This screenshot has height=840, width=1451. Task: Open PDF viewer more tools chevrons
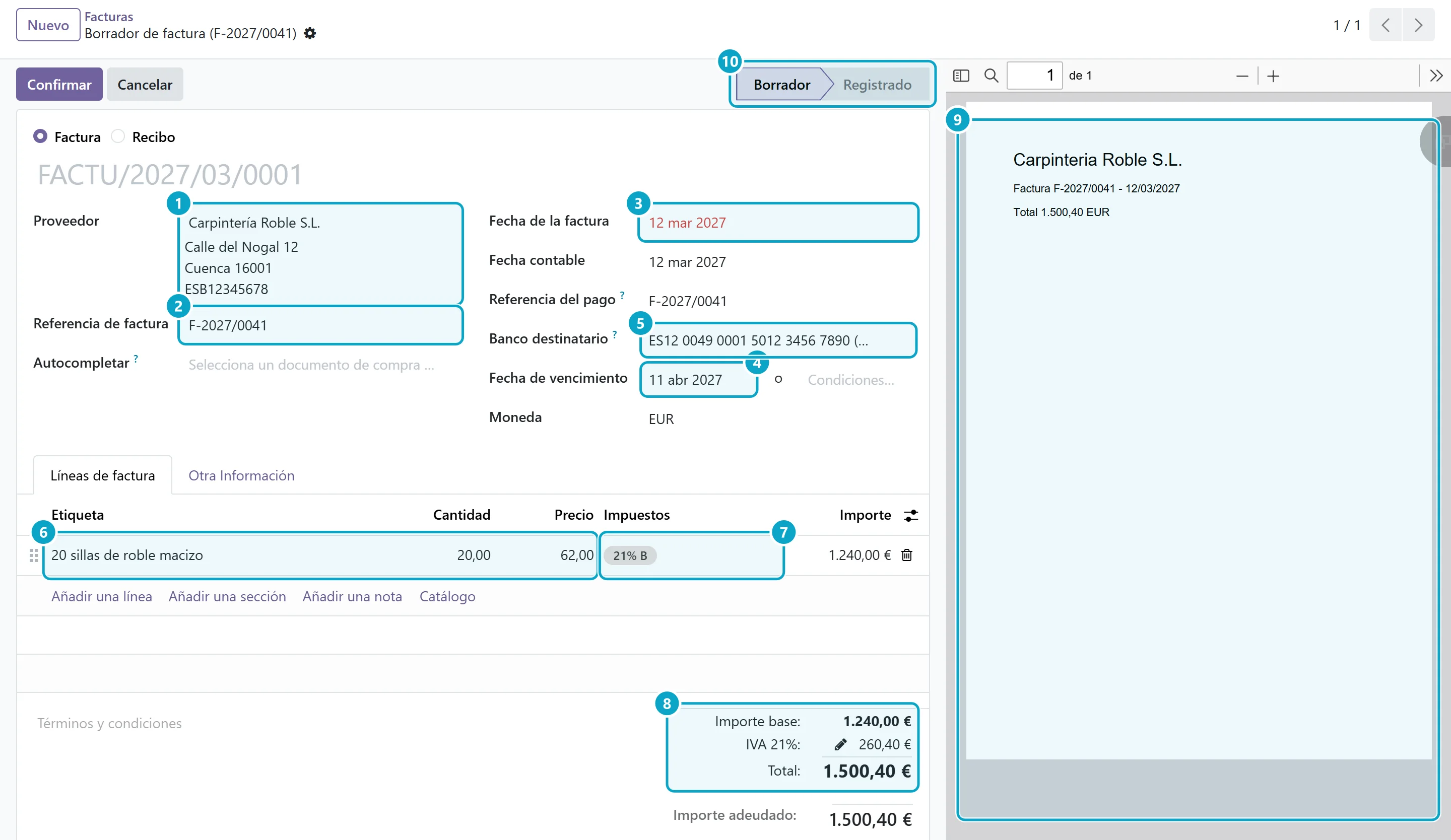[x=1436, y=76]
